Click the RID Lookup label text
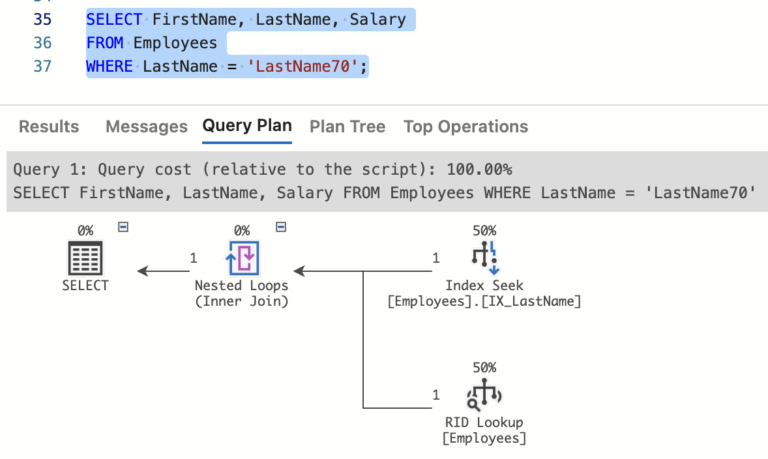768x459 pixels. [x=484, y=422]
